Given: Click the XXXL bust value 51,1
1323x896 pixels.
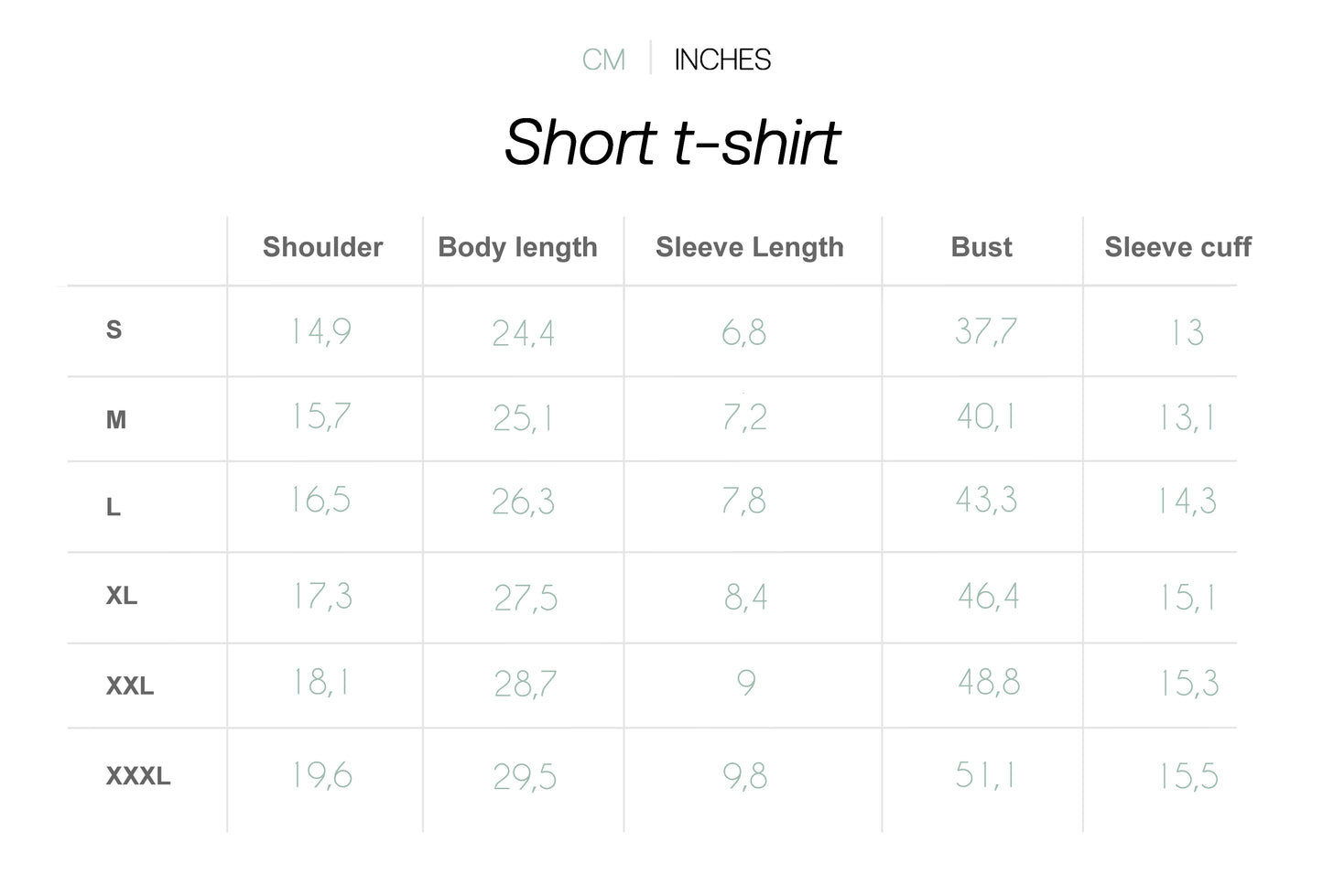Looking at the screenshot, I should [986, 775].
